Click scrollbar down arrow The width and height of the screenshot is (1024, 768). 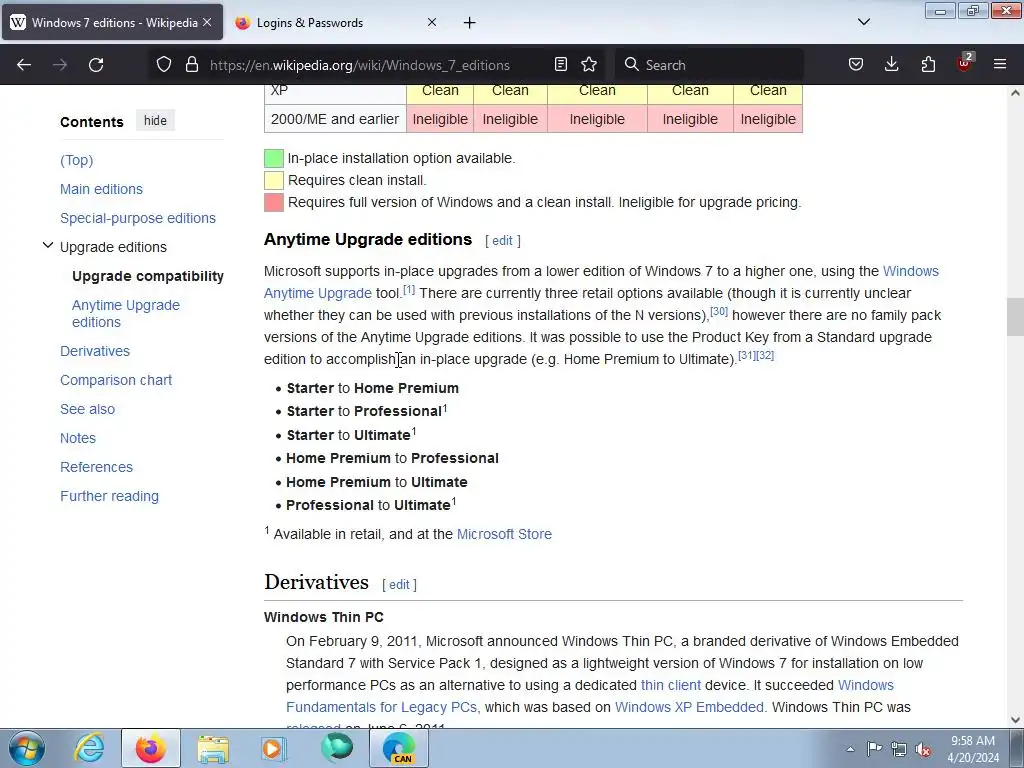pos(1015,720)
